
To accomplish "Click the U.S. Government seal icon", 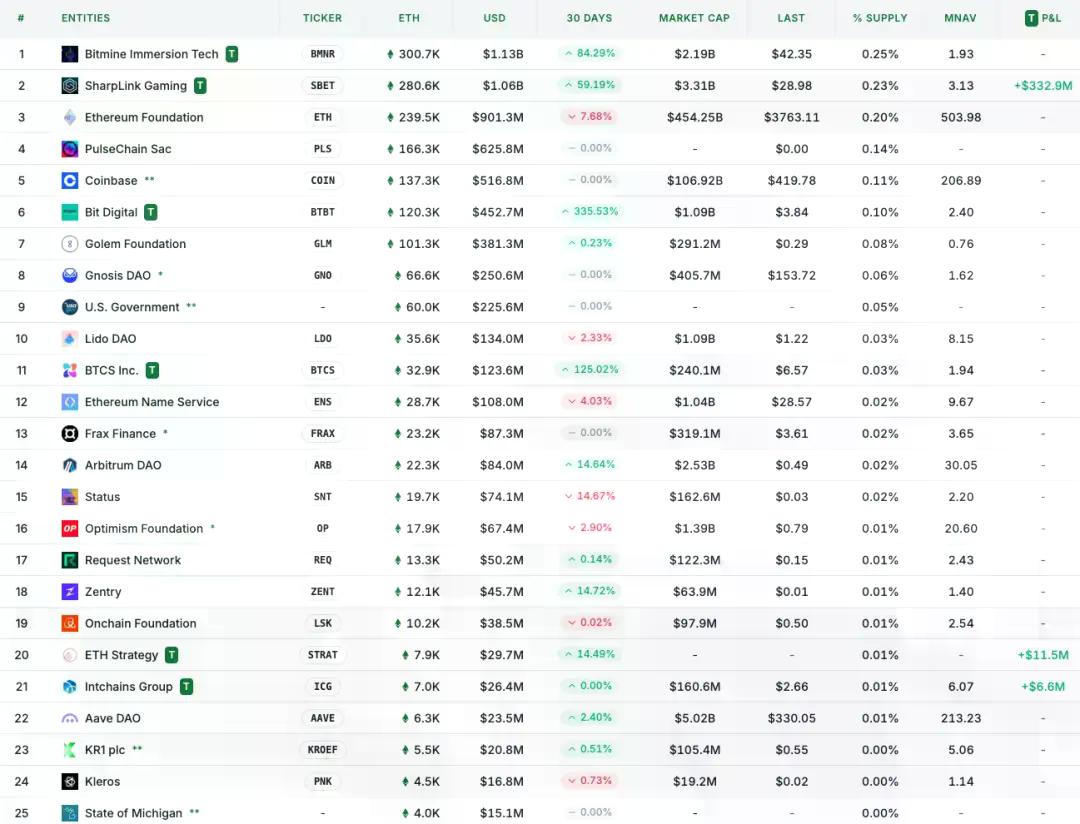I will pos(70,307).
